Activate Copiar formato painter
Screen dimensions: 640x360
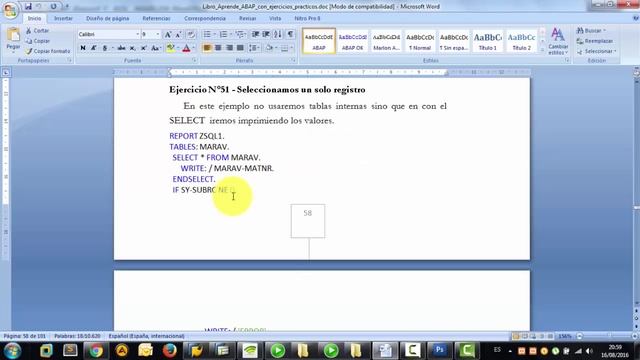point(48,51)
